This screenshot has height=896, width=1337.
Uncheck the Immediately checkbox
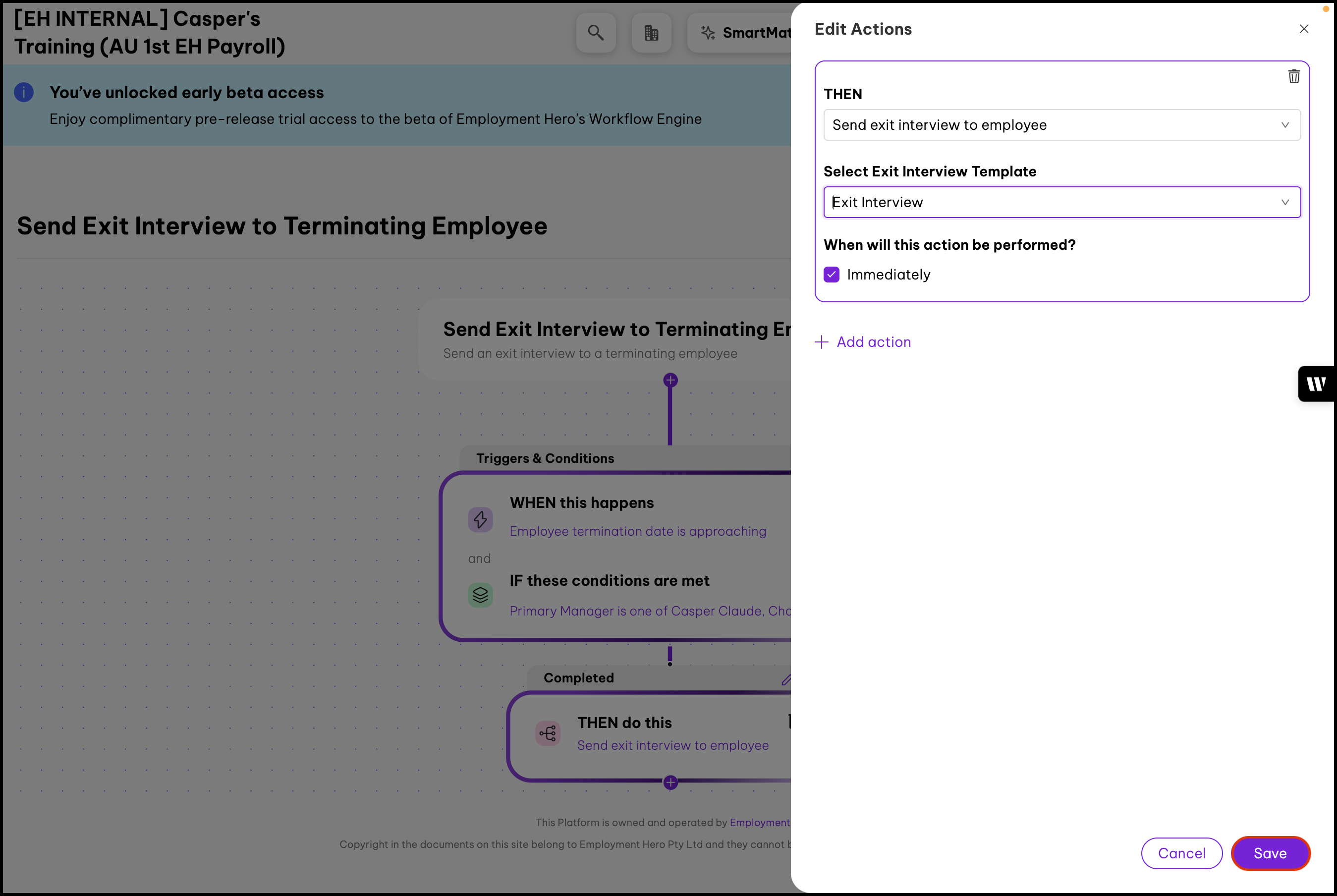click(832, 275)
